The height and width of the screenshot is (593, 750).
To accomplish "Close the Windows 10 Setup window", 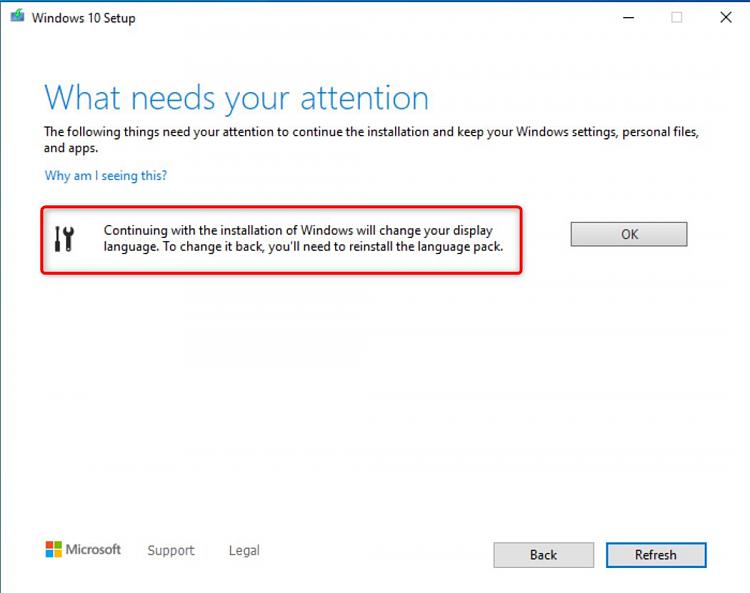I will pos(726,18).
